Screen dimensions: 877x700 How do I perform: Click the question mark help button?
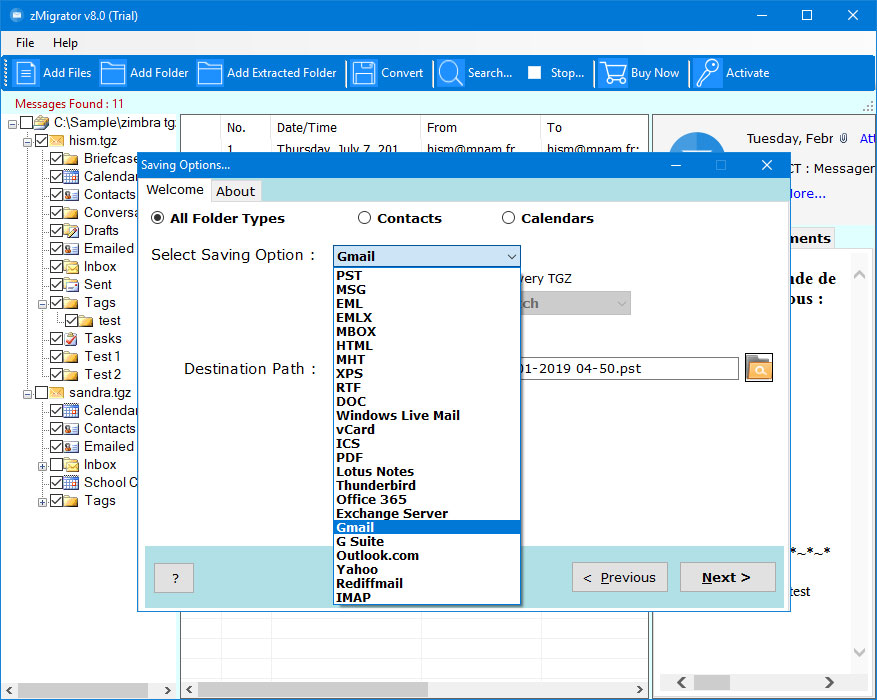(175, 578)
